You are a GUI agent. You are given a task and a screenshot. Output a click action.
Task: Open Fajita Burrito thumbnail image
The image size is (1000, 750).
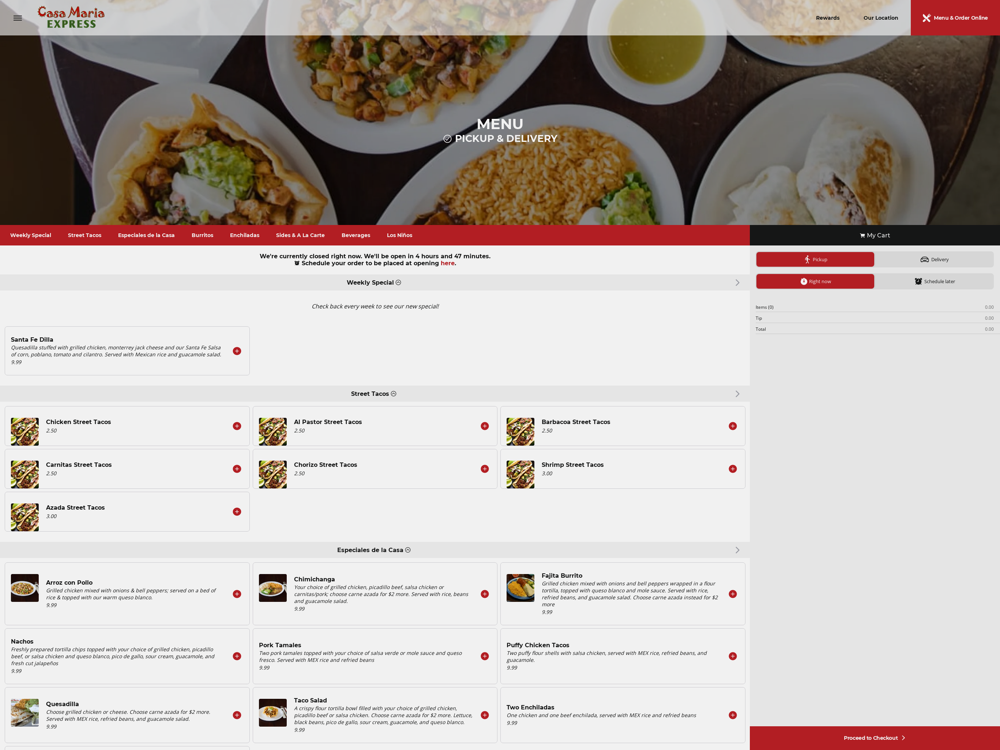[x=520, y=588]
